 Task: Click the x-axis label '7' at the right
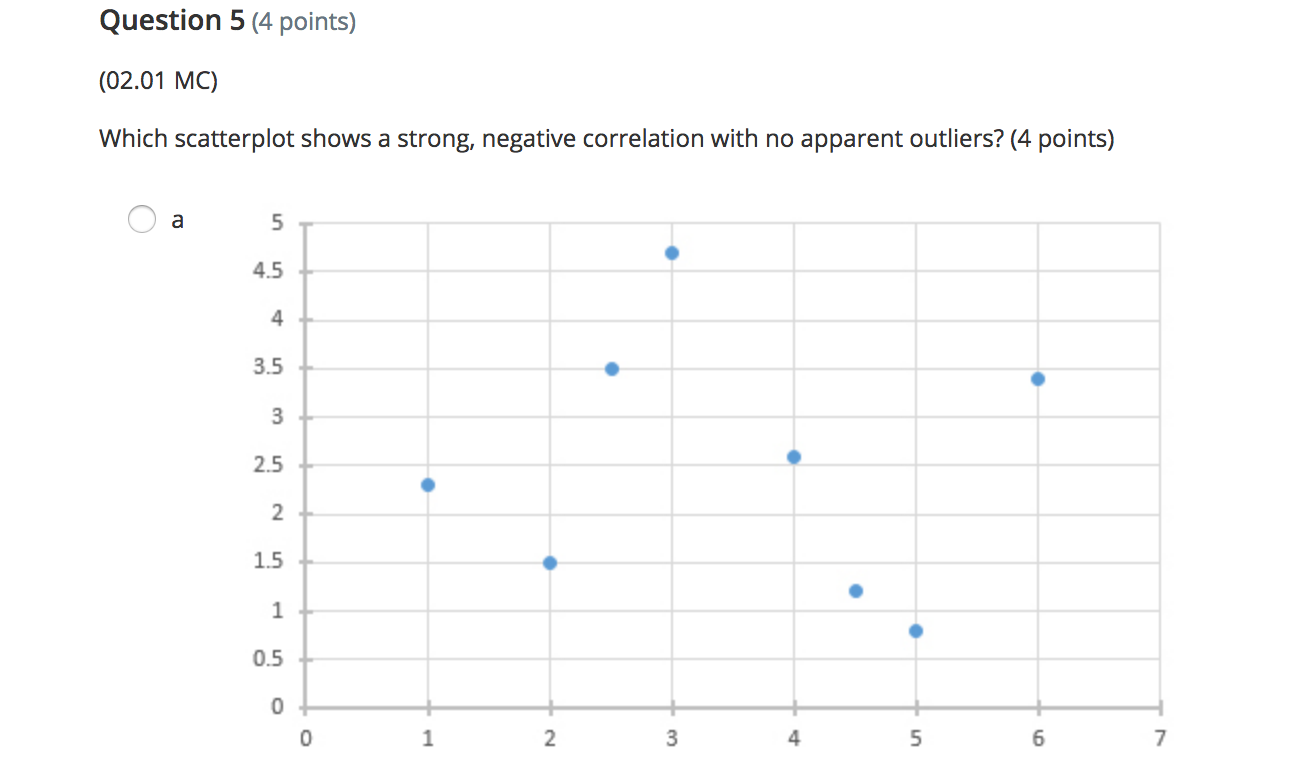1159,737
